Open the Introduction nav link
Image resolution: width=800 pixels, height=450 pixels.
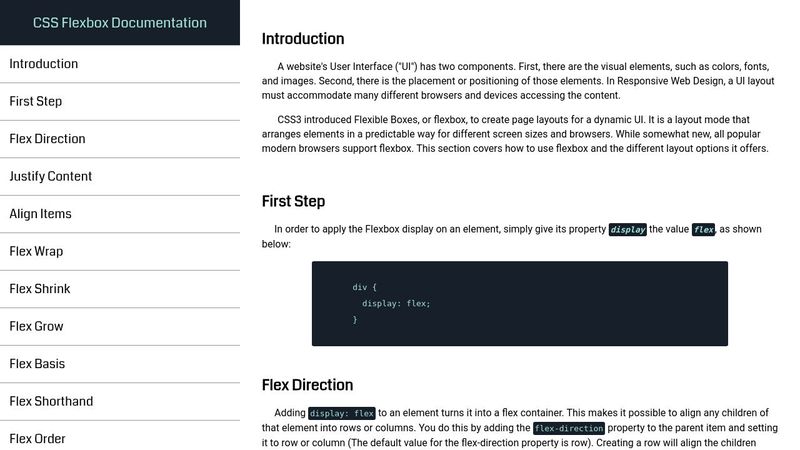click(120, 64)
